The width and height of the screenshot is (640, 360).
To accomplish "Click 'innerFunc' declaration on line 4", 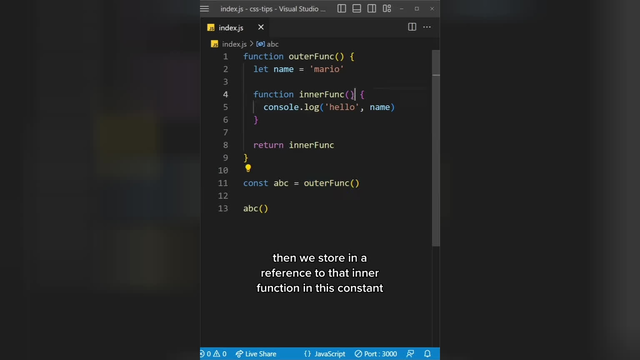I will [x=322, y=94].
